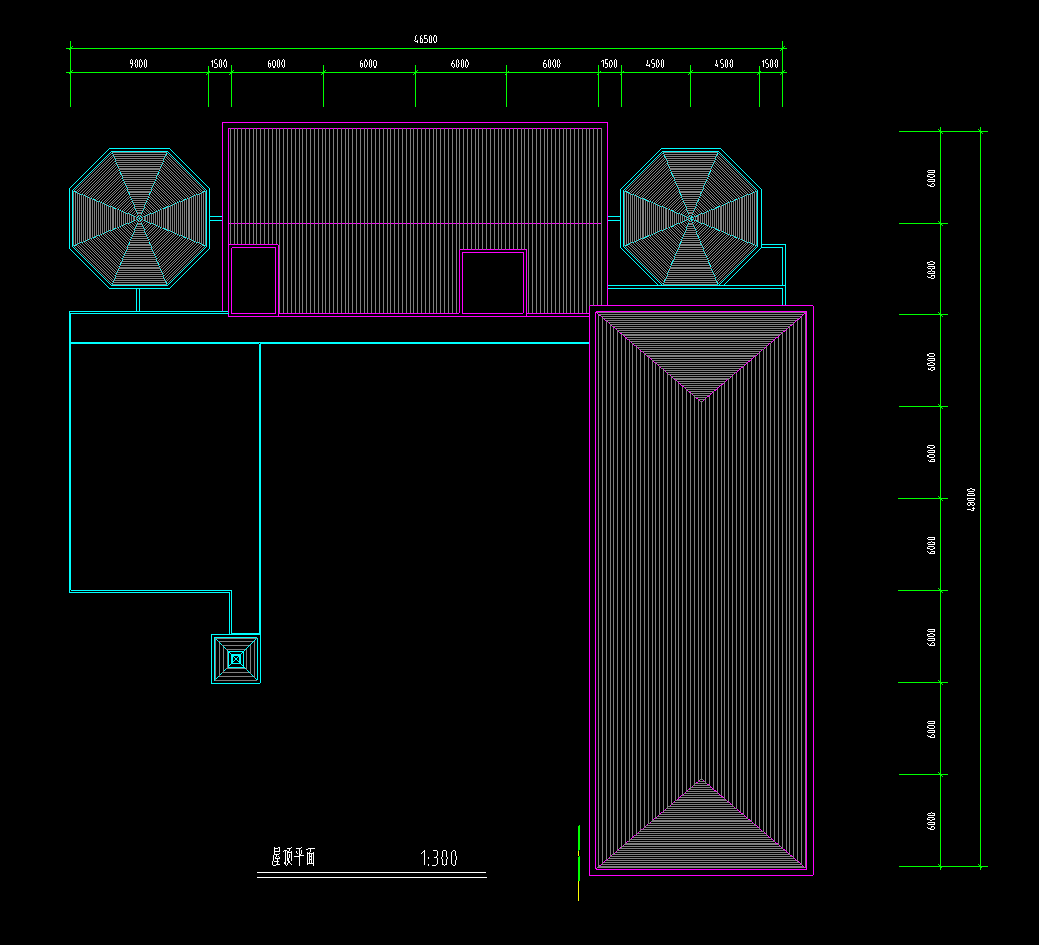Image resolution: width=1039 pixels, height=945 pixels.
Task: Select the center magenta rectangle opening
Action: pyautogui.click(x=493, y=283)
